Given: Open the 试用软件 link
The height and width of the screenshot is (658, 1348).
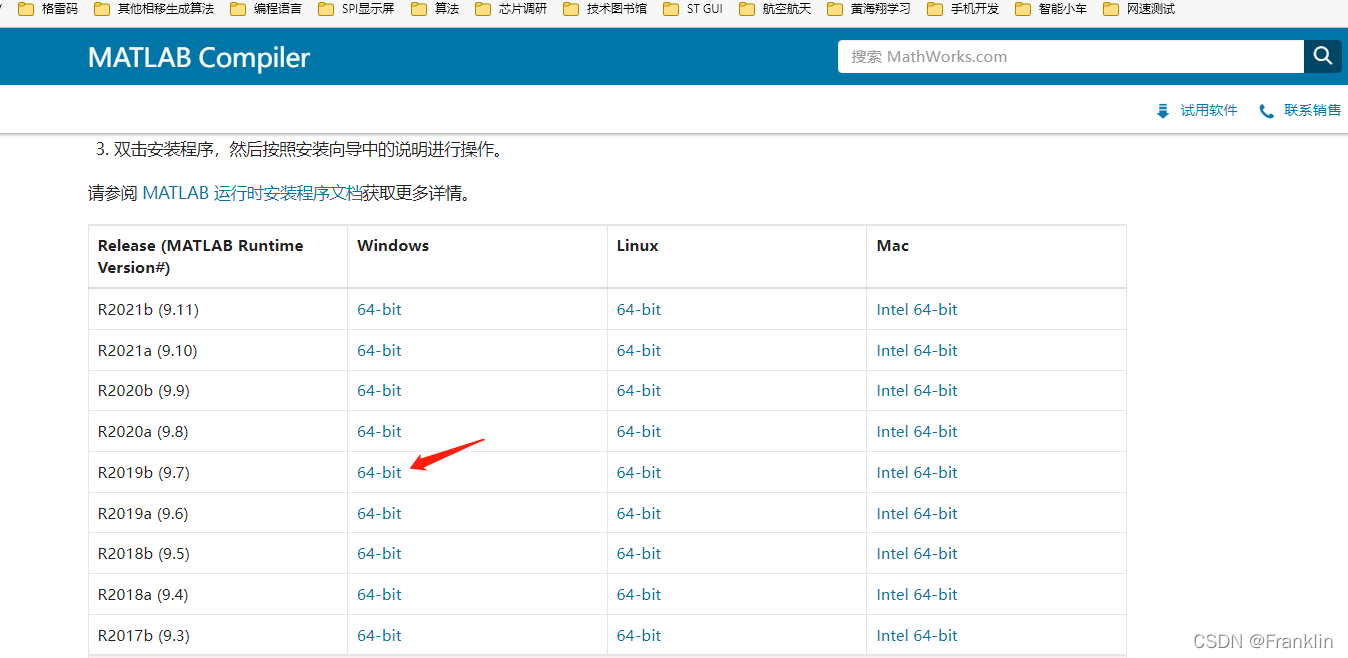Looking at the screenshot, I should tap(1208, 111).
